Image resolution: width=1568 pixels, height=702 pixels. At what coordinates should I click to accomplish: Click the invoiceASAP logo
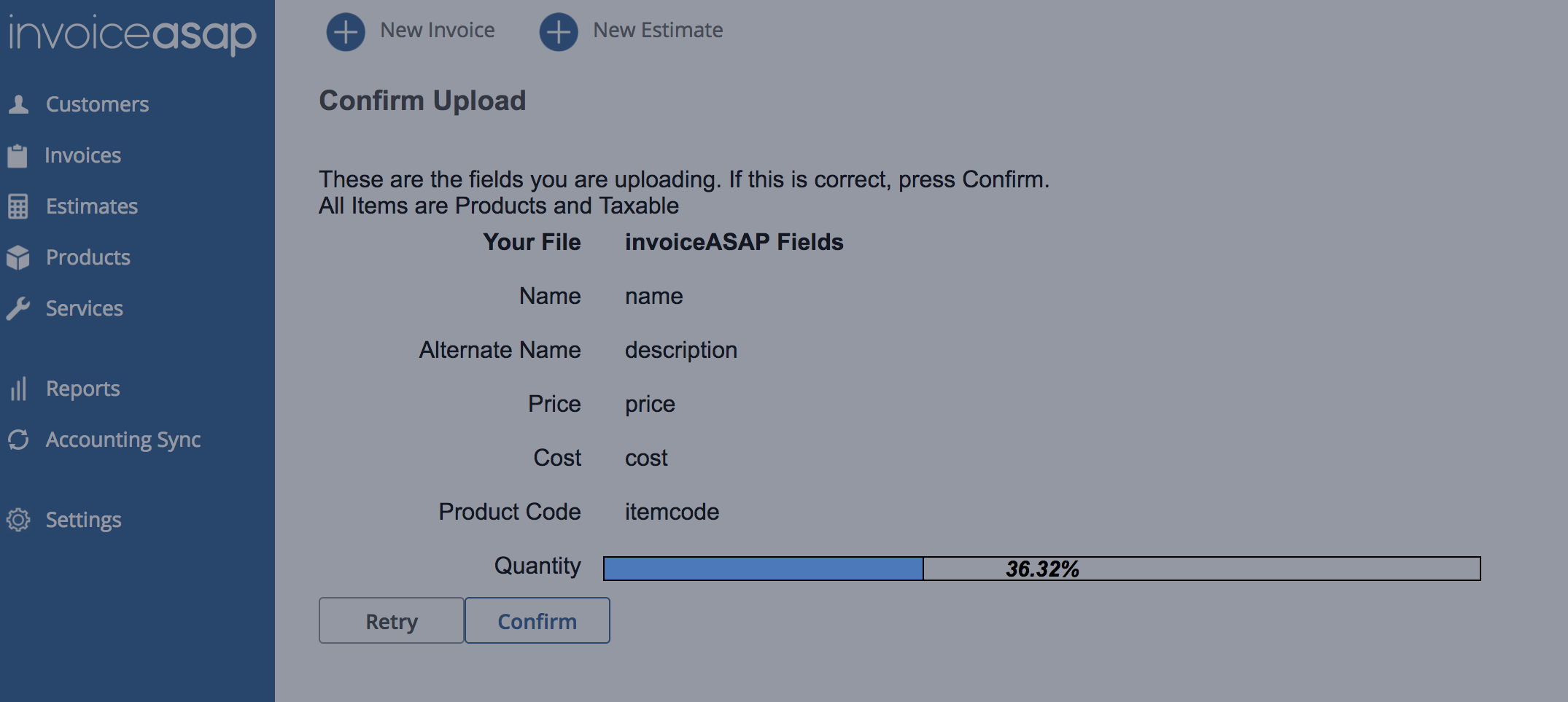coord(133,34)
